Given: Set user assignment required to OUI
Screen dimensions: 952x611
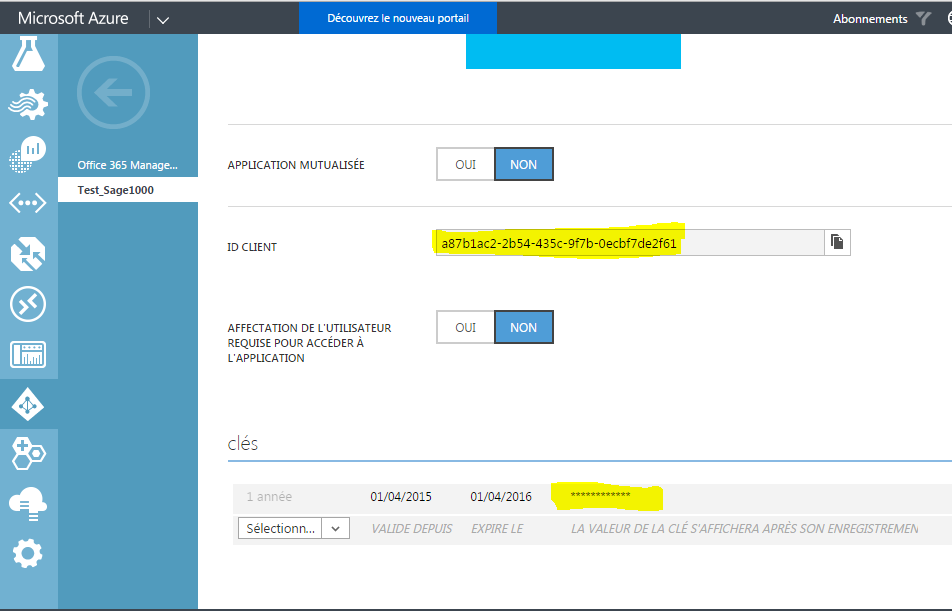Looking at the screenshot, I should [x=465, y=327].
